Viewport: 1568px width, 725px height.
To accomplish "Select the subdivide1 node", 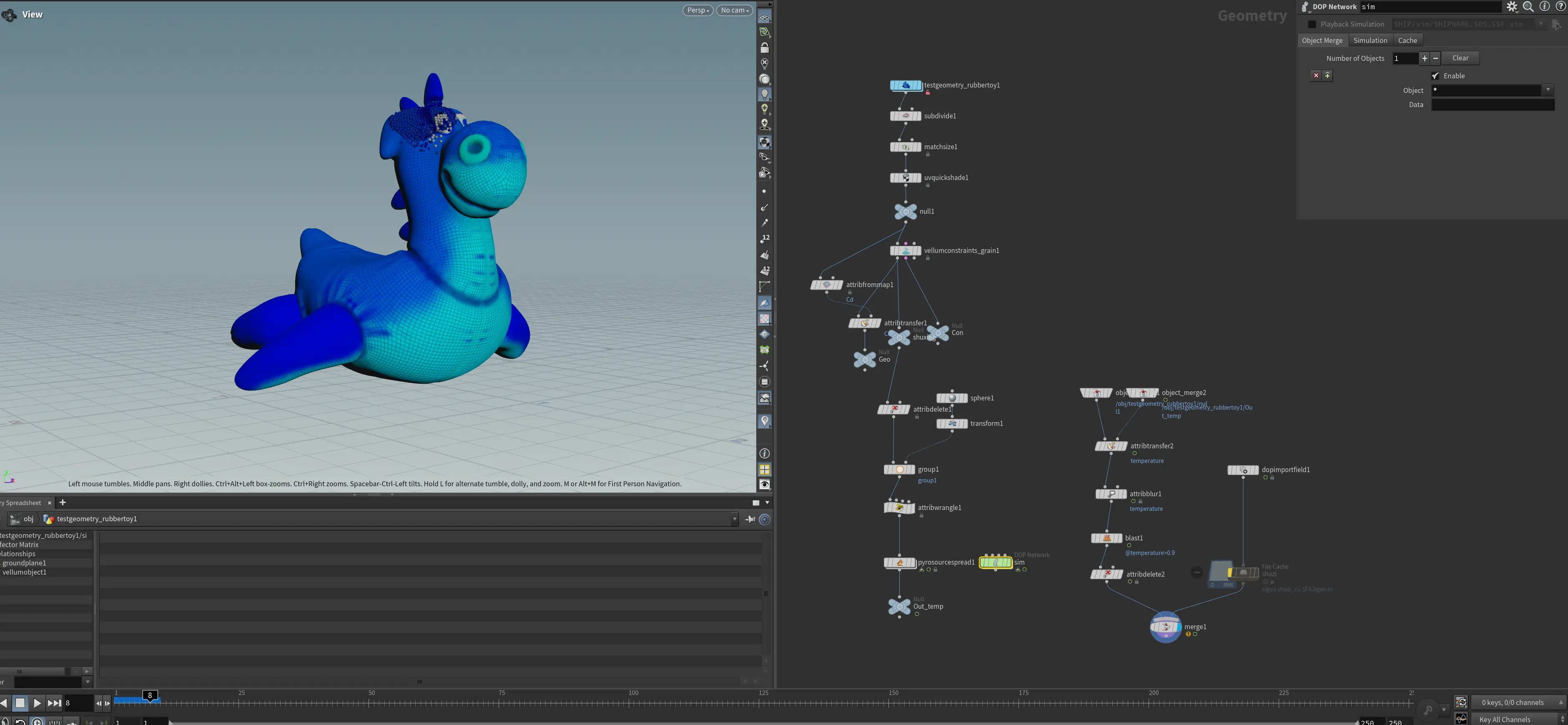I will click(x=906, y=116).
